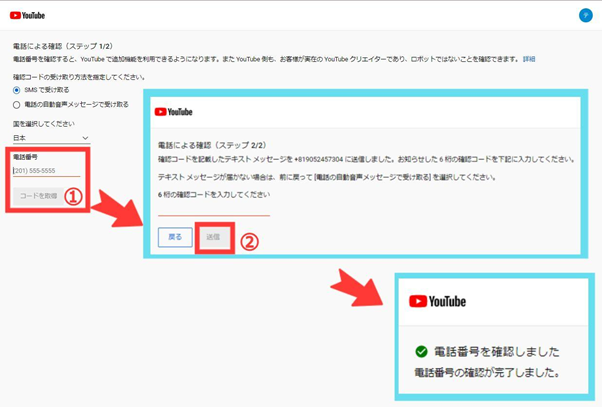Focus the 6-digit verification code field
Screen dimensions: 602x407
214,210
